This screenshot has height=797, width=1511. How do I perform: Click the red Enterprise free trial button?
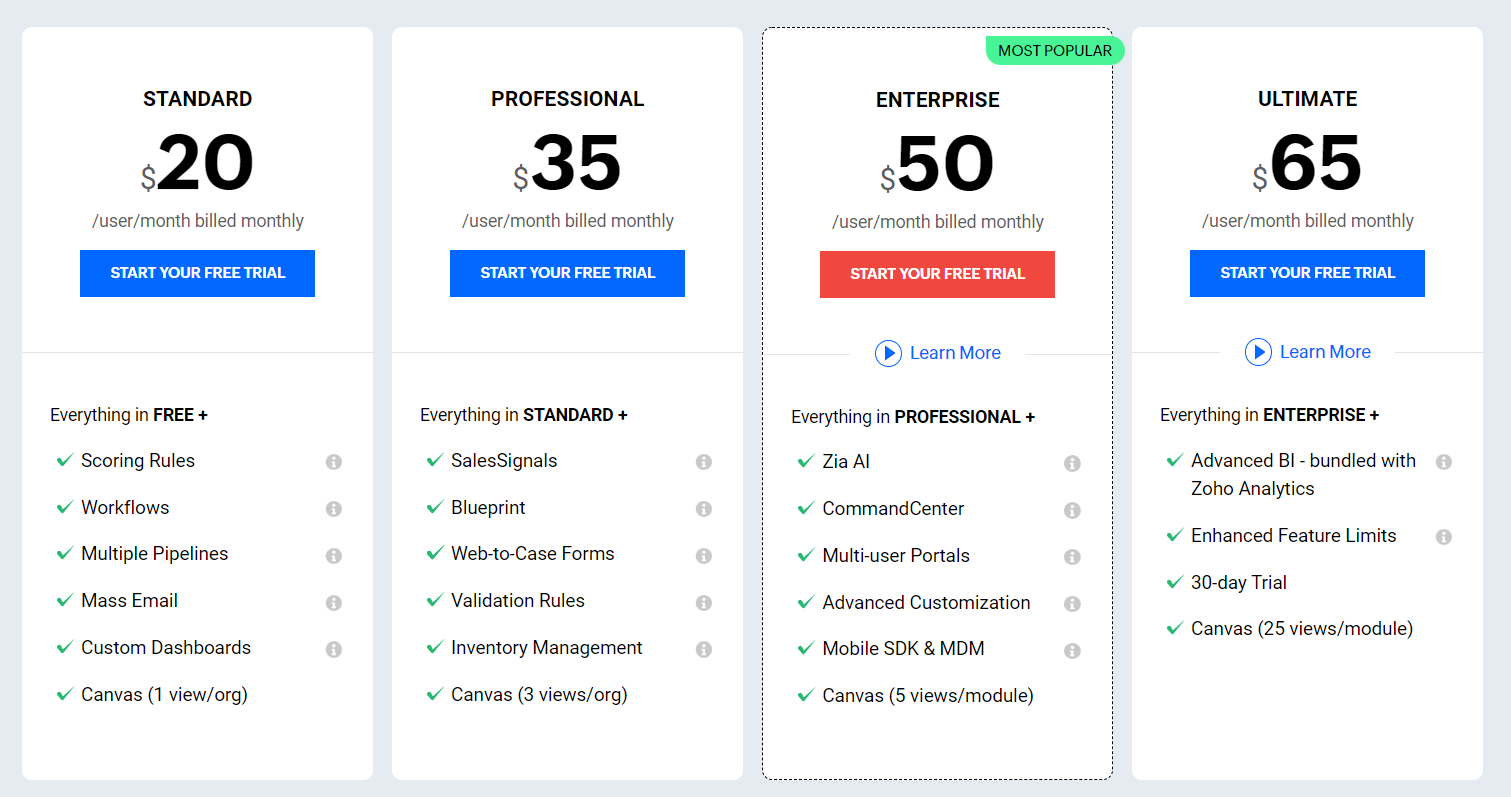[937, 274]
